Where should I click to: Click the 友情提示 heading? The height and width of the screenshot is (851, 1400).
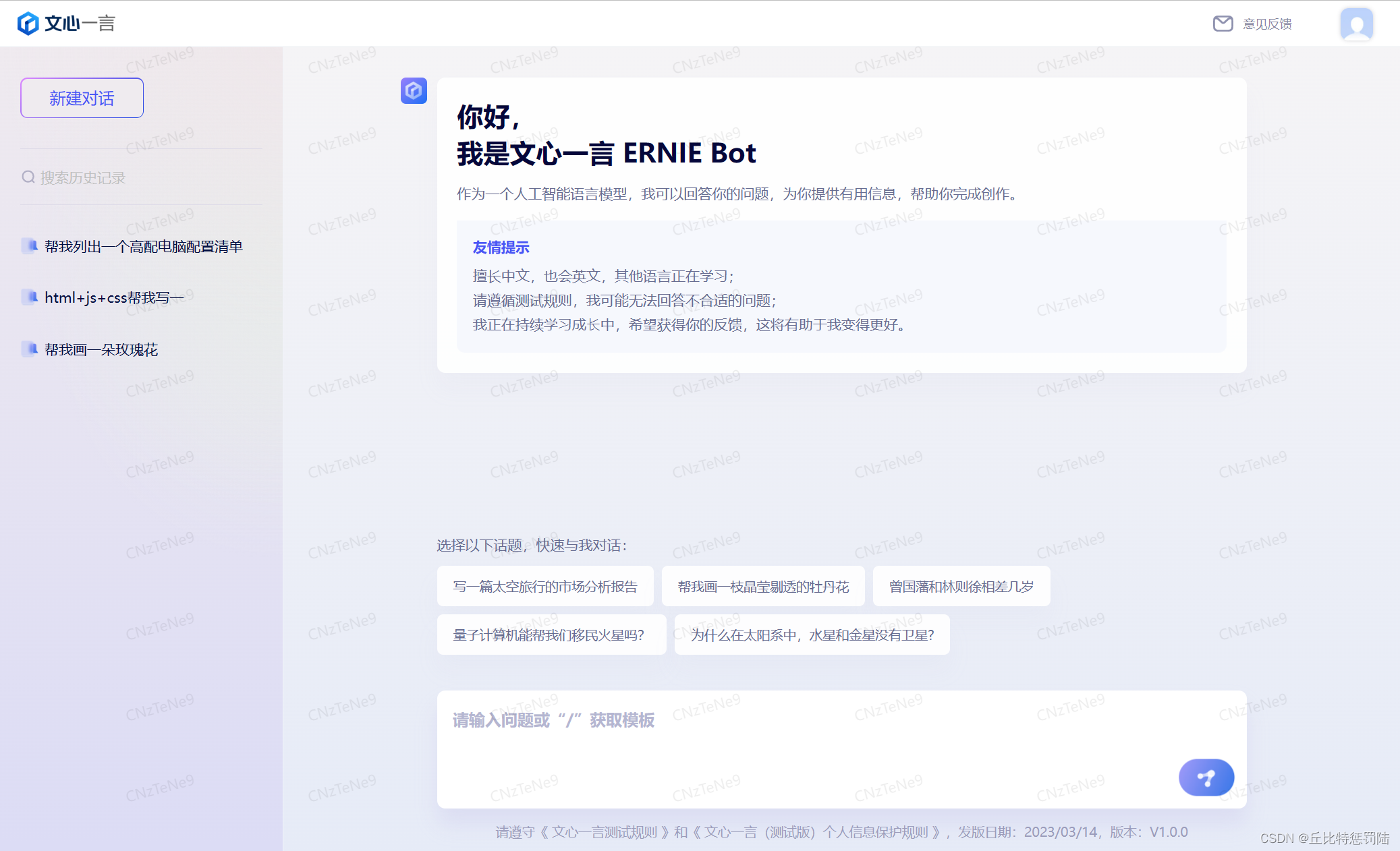pyautogui.click(x=501, y=247)
